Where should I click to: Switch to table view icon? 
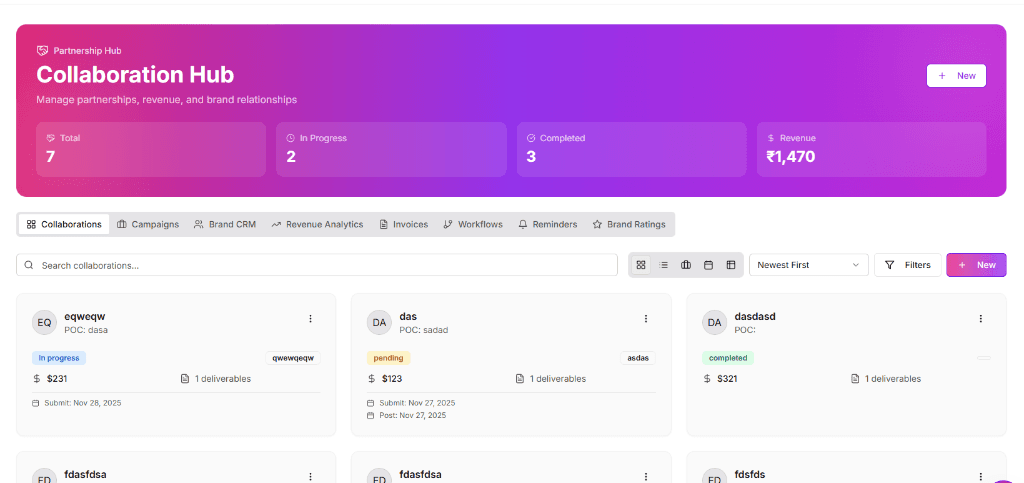click(x=731, y=265)
